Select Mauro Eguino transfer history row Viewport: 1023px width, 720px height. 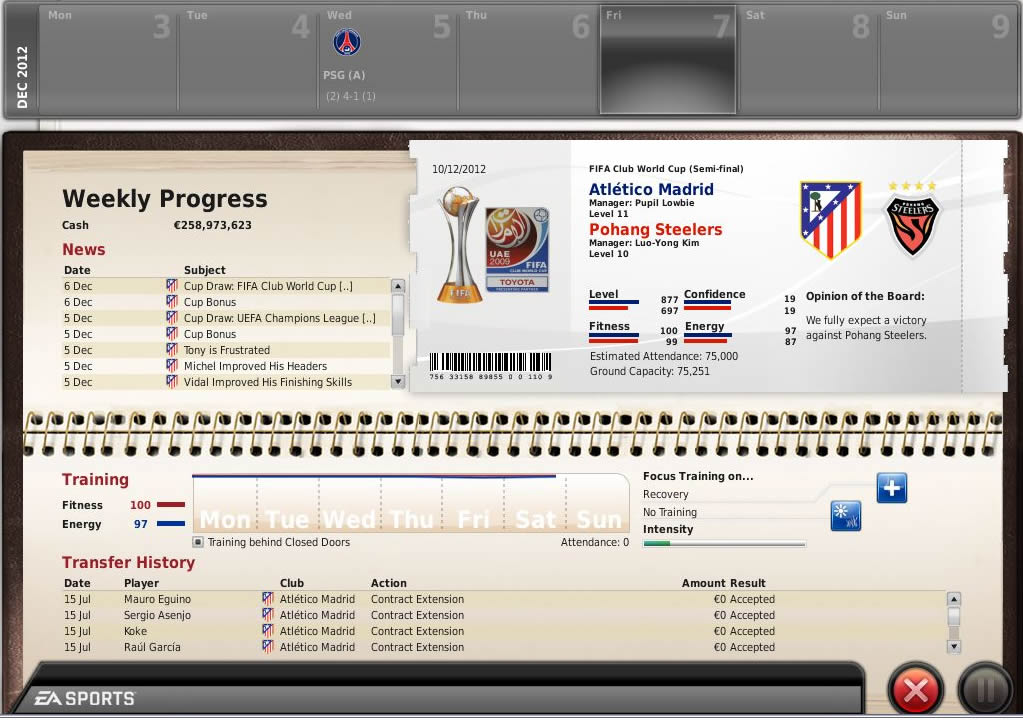point(157,599)
